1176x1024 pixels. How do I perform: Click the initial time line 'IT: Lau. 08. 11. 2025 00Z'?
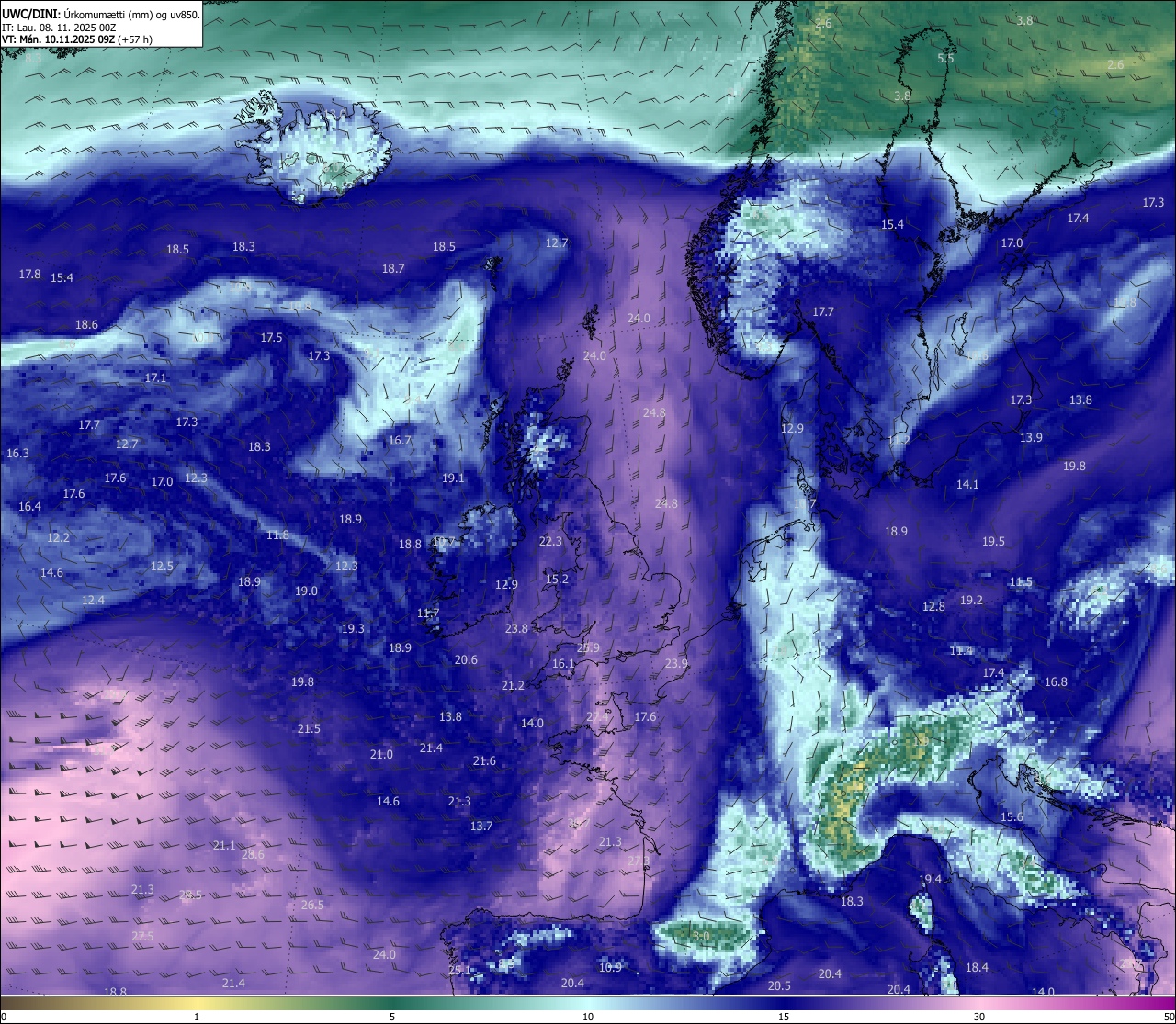(x=59, y=28)
